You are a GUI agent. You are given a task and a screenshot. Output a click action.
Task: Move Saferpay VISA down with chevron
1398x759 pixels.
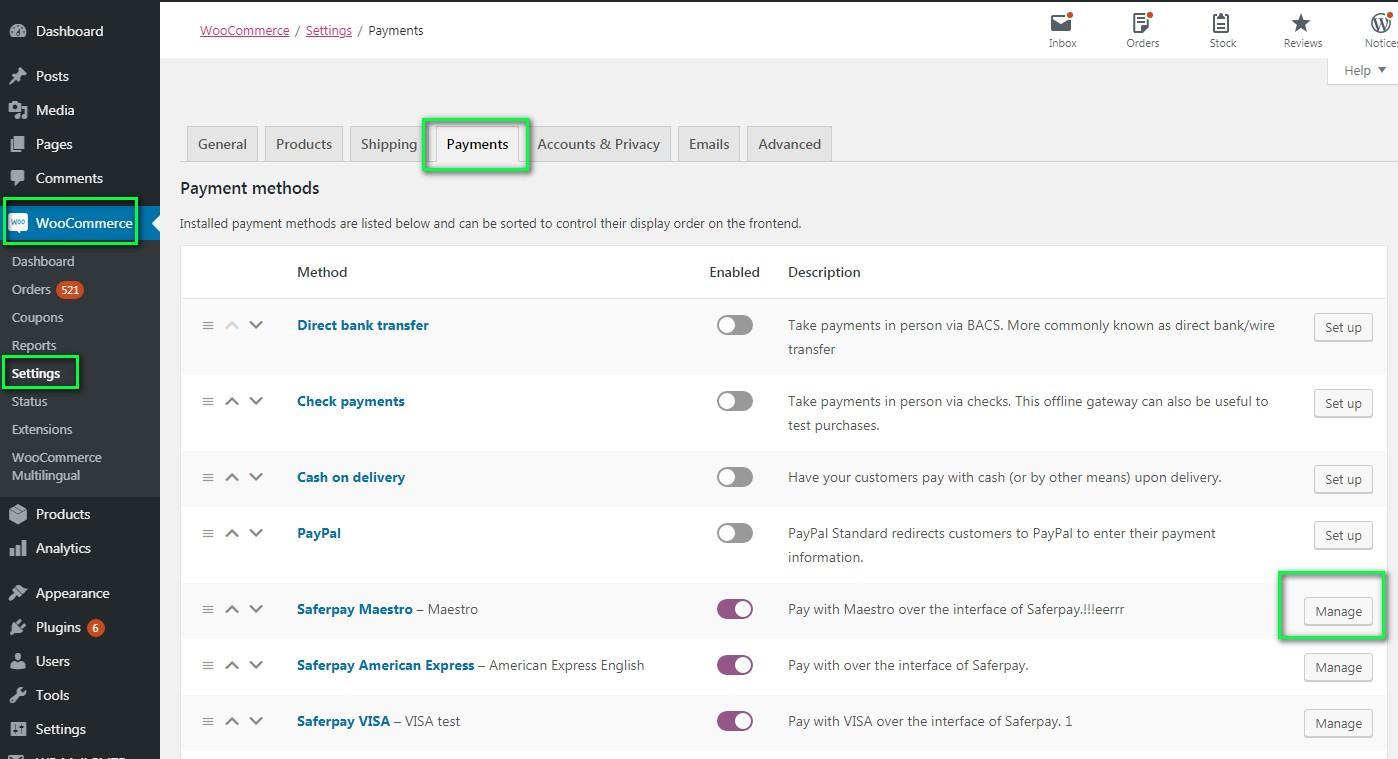256,722
